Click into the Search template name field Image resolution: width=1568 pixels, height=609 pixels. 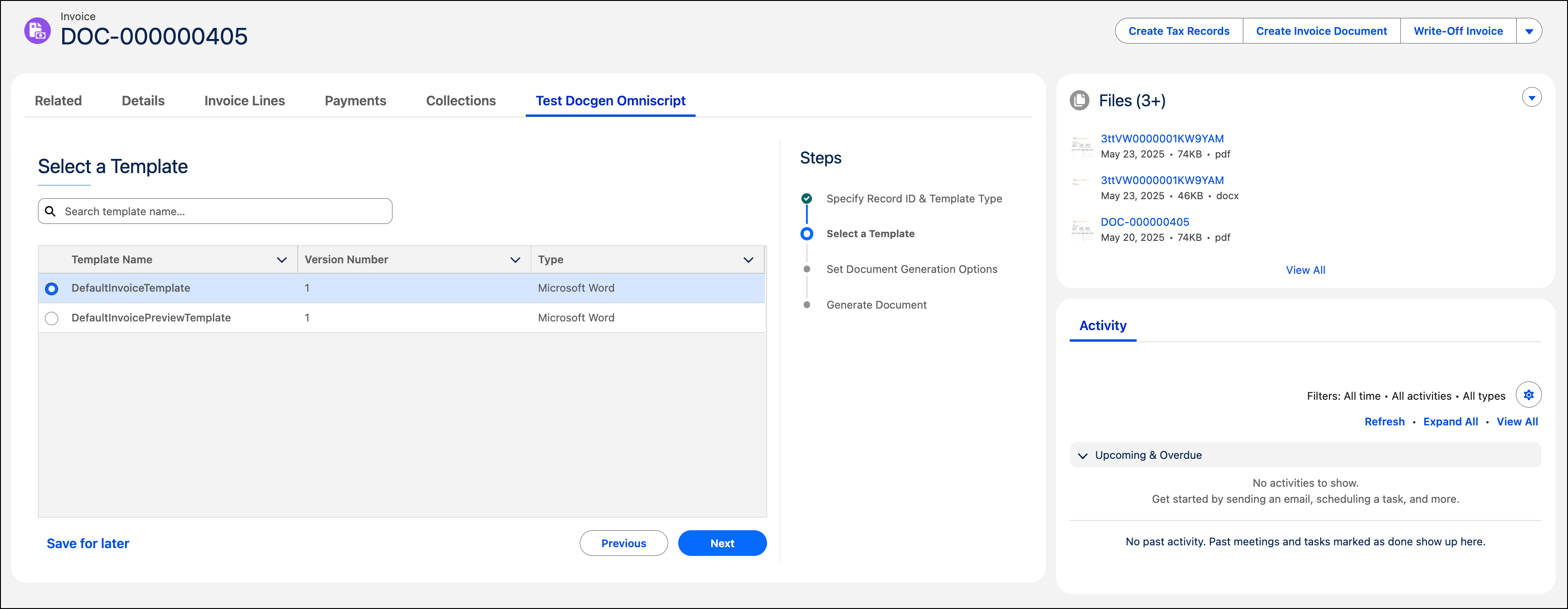[x=225, y=211]
